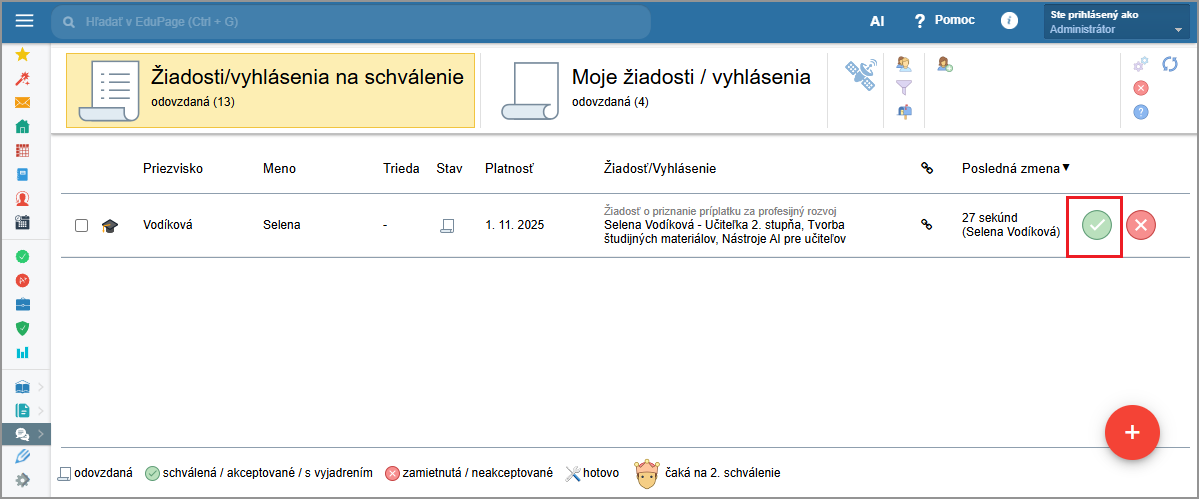The image size is (1199, 499).
Task: Approve Selena Vodíková's request with green checkmark
Action: tap(1097, 225)
